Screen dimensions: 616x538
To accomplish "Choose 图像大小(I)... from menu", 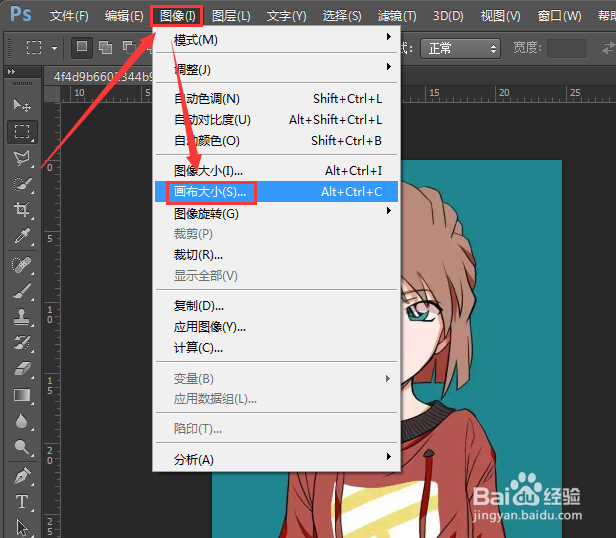I will [x=277, y=171].
